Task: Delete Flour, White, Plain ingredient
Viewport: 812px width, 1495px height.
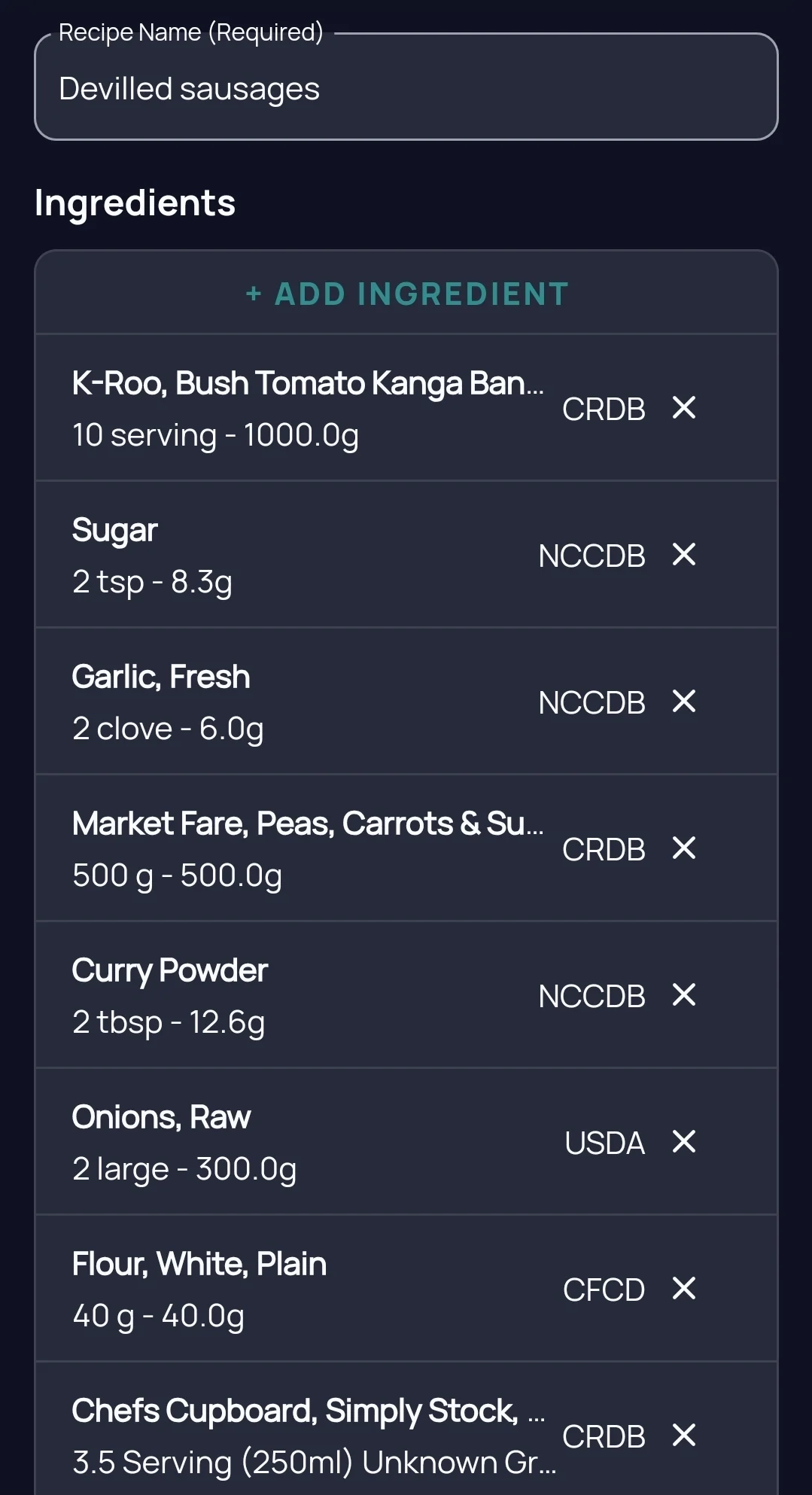Action: pos(683,1288)
